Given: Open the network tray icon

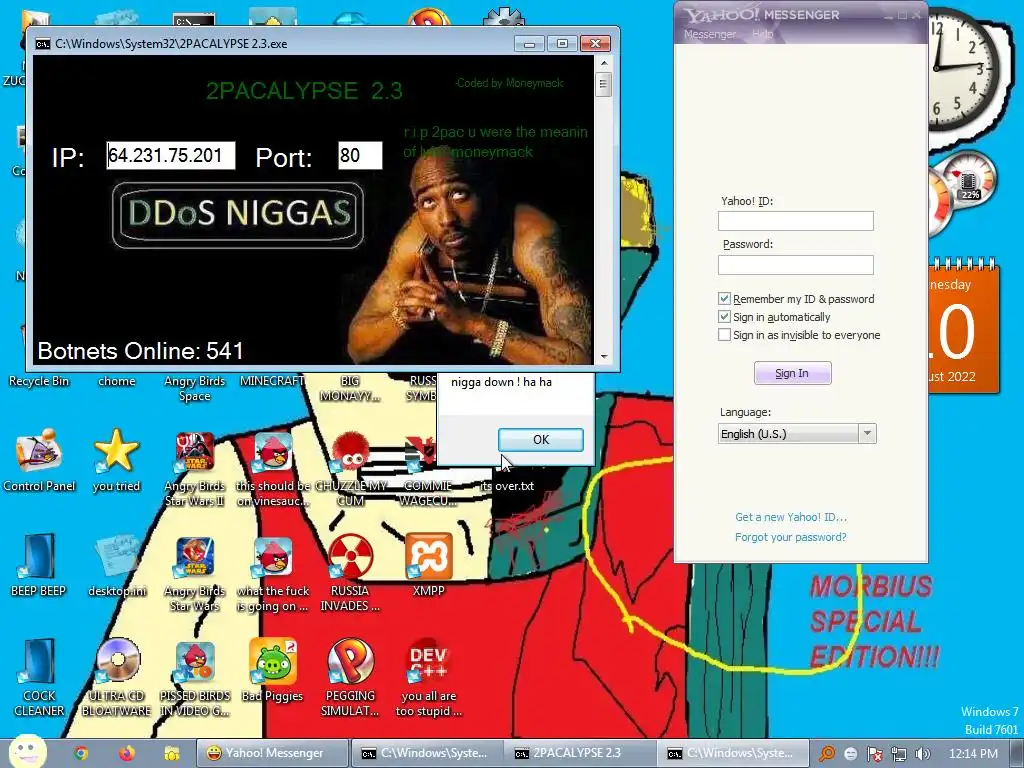Looking at the screenshot, I should click(899, 754).
